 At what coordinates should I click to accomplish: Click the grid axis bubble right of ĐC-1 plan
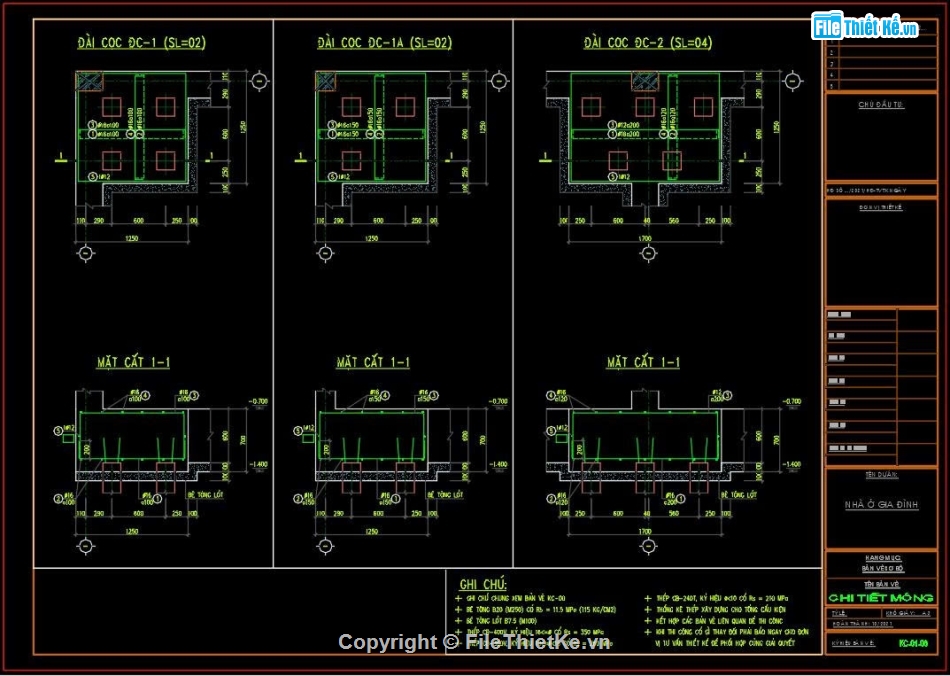[x=260, y=81]
